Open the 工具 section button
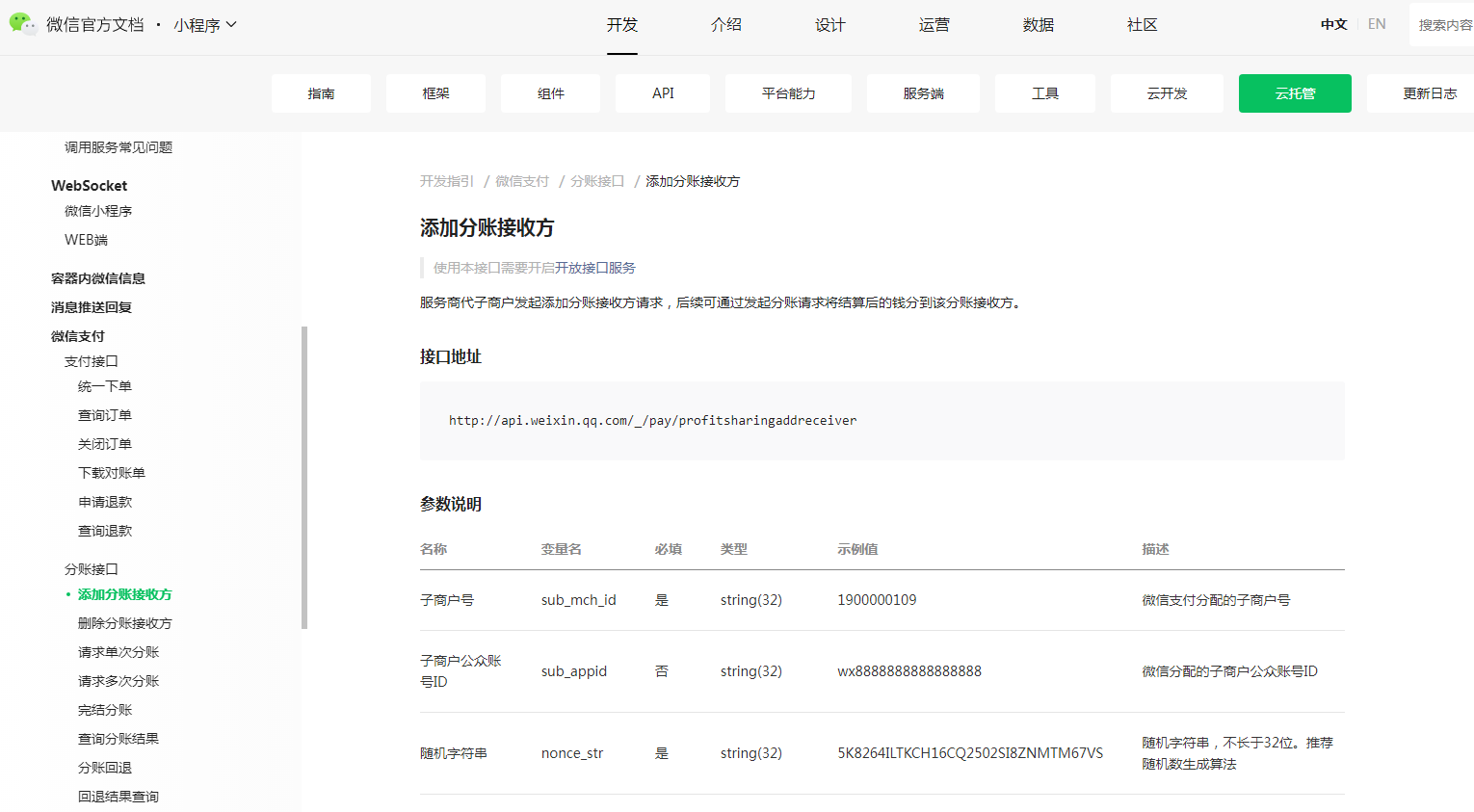 (x=1045, y=93)
